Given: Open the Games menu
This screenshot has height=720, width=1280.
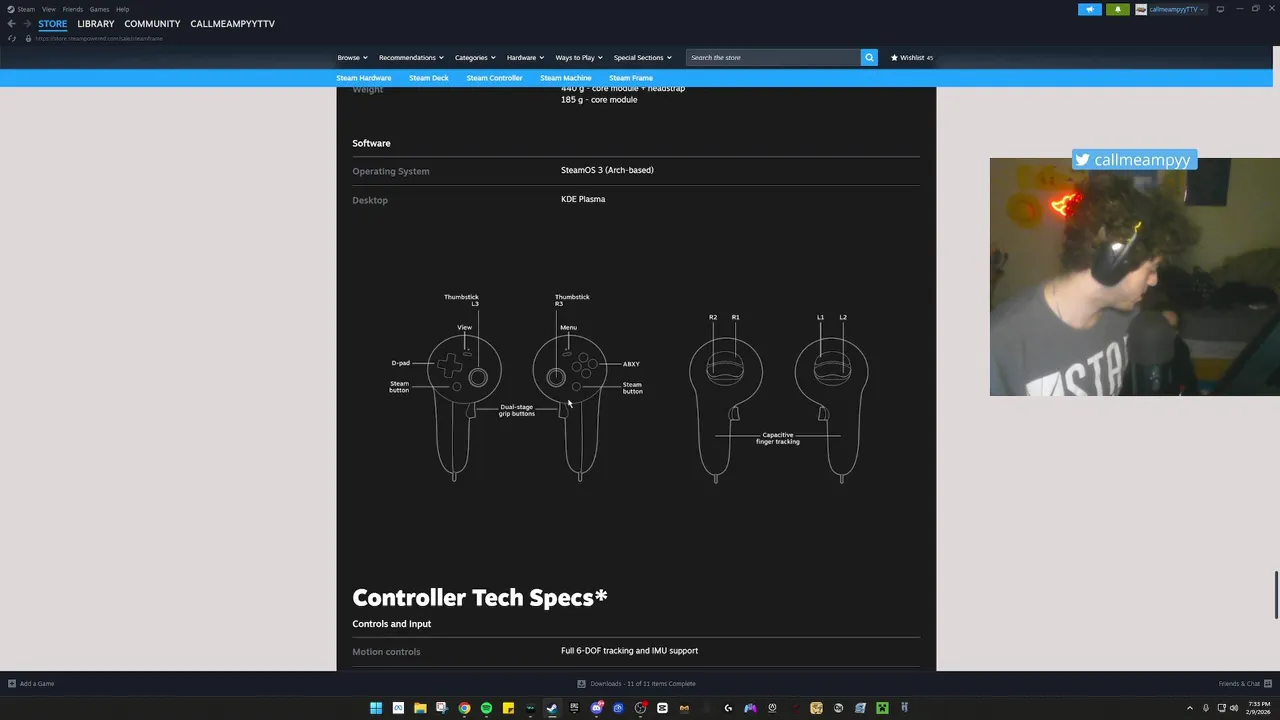Looking at the screenshot, I should 99,9.
